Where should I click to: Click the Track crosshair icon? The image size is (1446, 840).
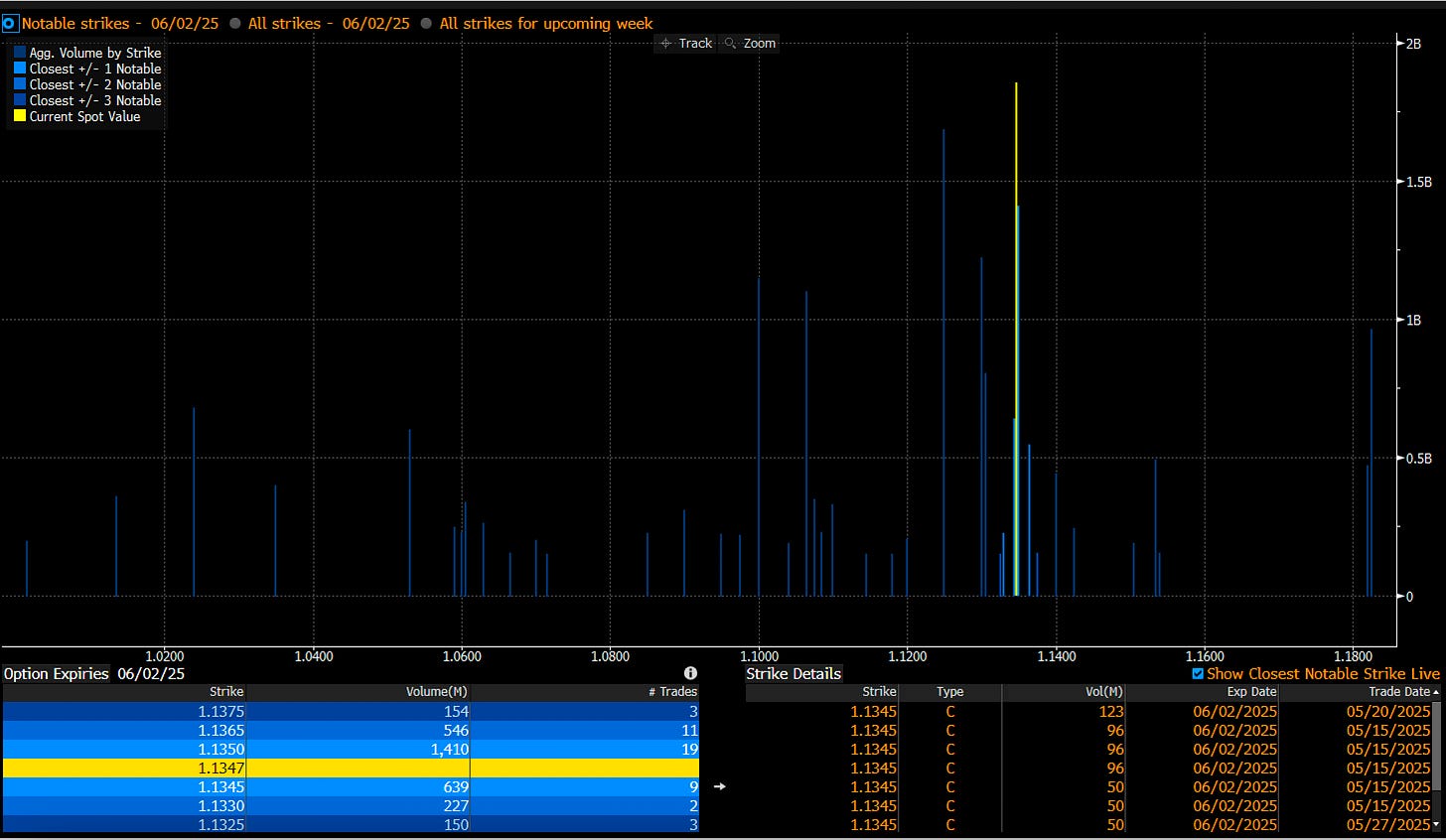[x=666, y=44]
